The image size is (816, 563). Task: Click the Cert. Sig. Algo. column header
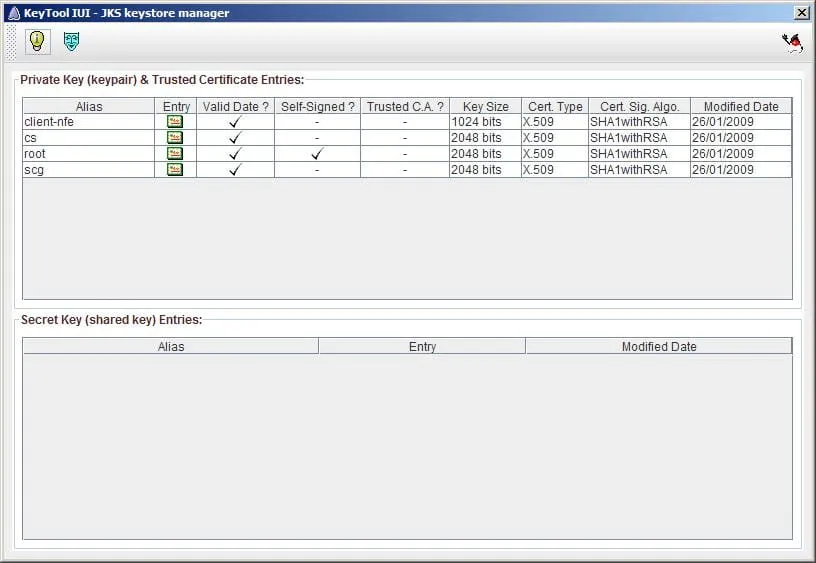point(640,107)
